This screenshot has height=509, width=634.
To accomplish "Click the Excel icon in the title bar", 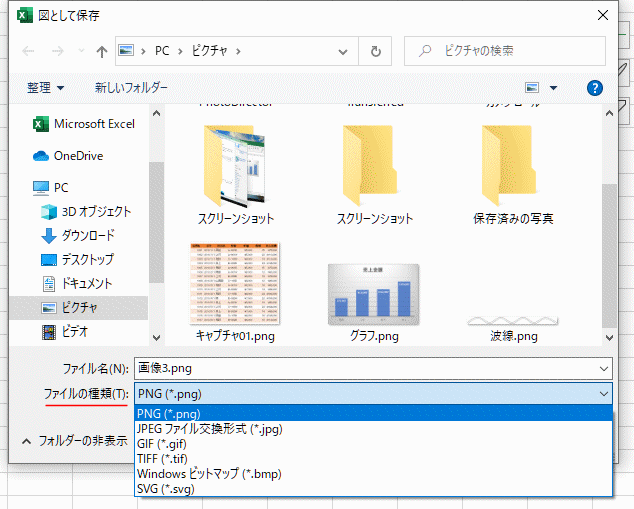I will [25, 15].
